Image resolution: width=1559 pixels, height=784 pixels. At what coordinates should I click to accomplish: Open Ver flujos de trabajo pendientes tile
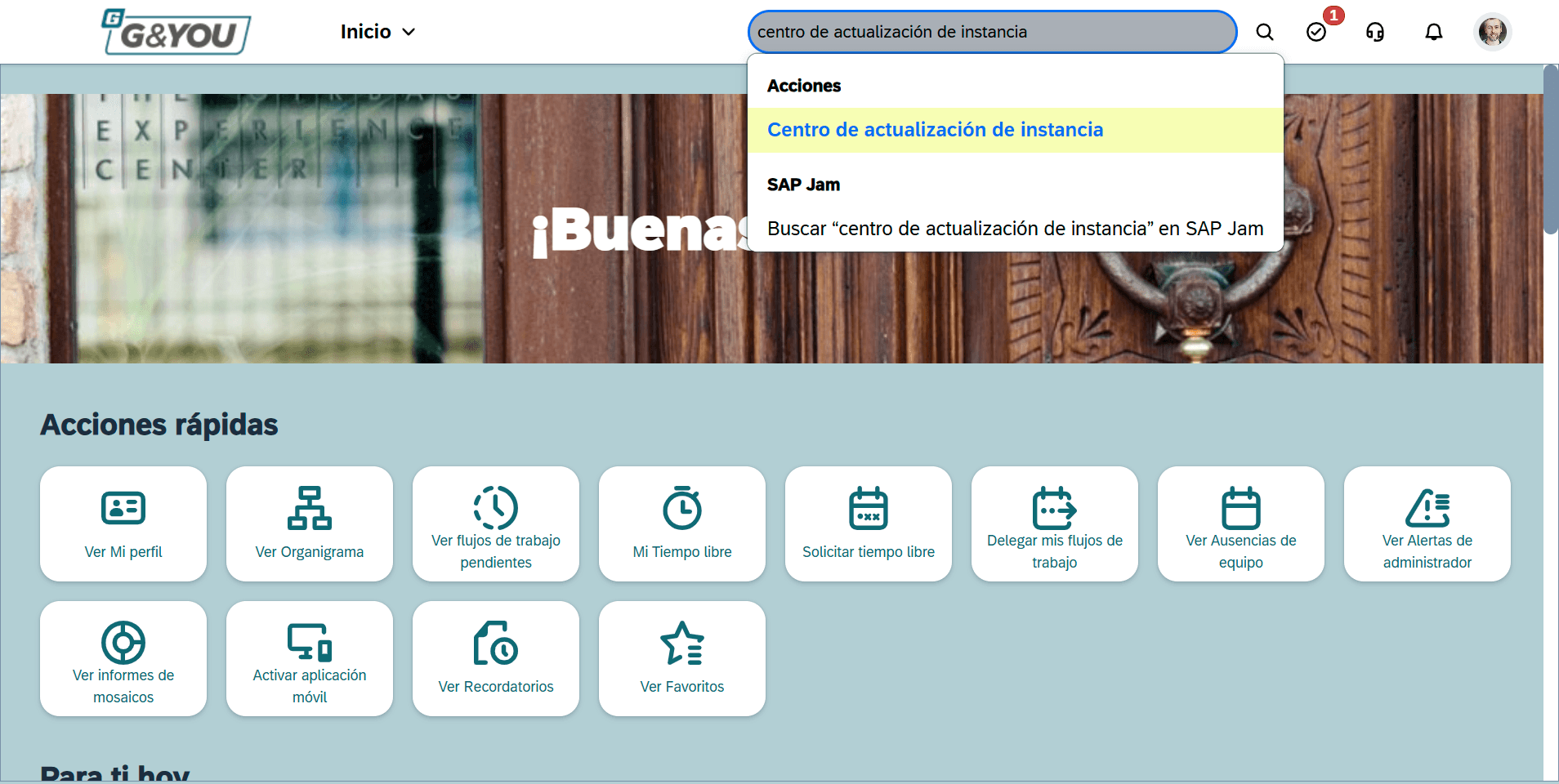tap(496, 523)
